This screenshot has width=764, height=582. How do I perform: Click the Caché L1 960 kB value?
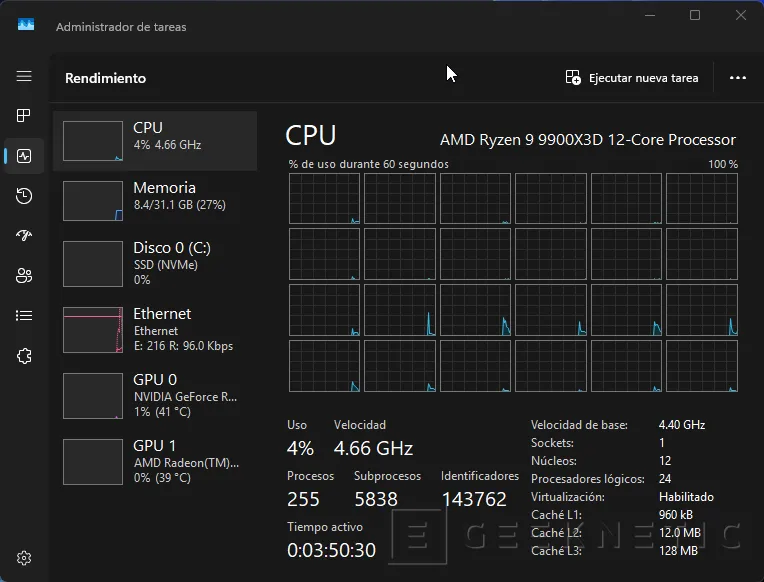(675, 515)
